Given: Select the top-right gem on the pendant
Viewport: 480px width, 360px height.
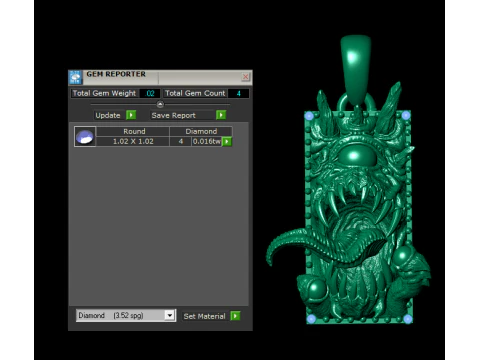Looking at the screenshot, I should pyautogui.click(x=406, y=115).
